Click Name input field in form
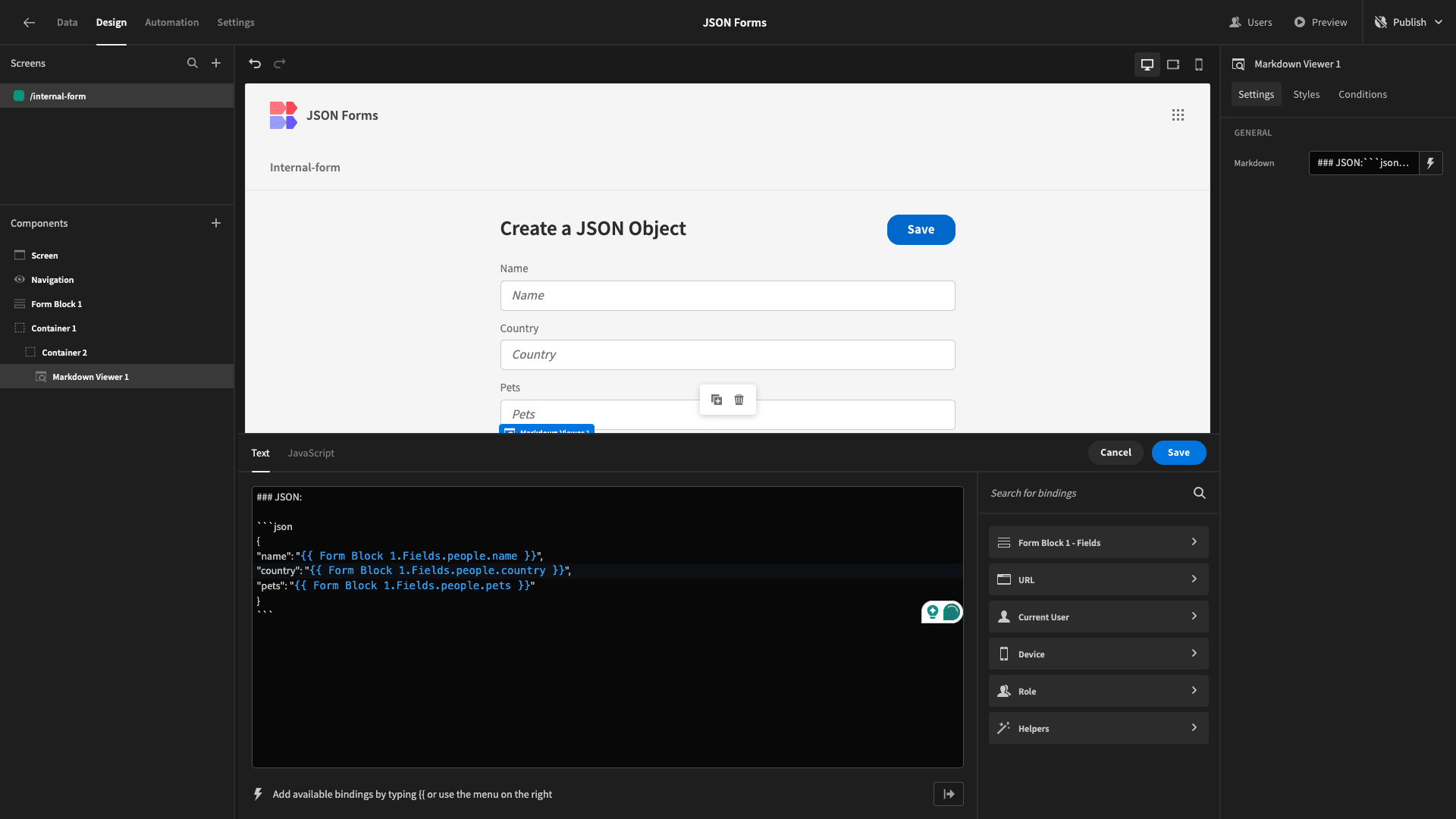The image size is (1456, 819). pos(727,295)
